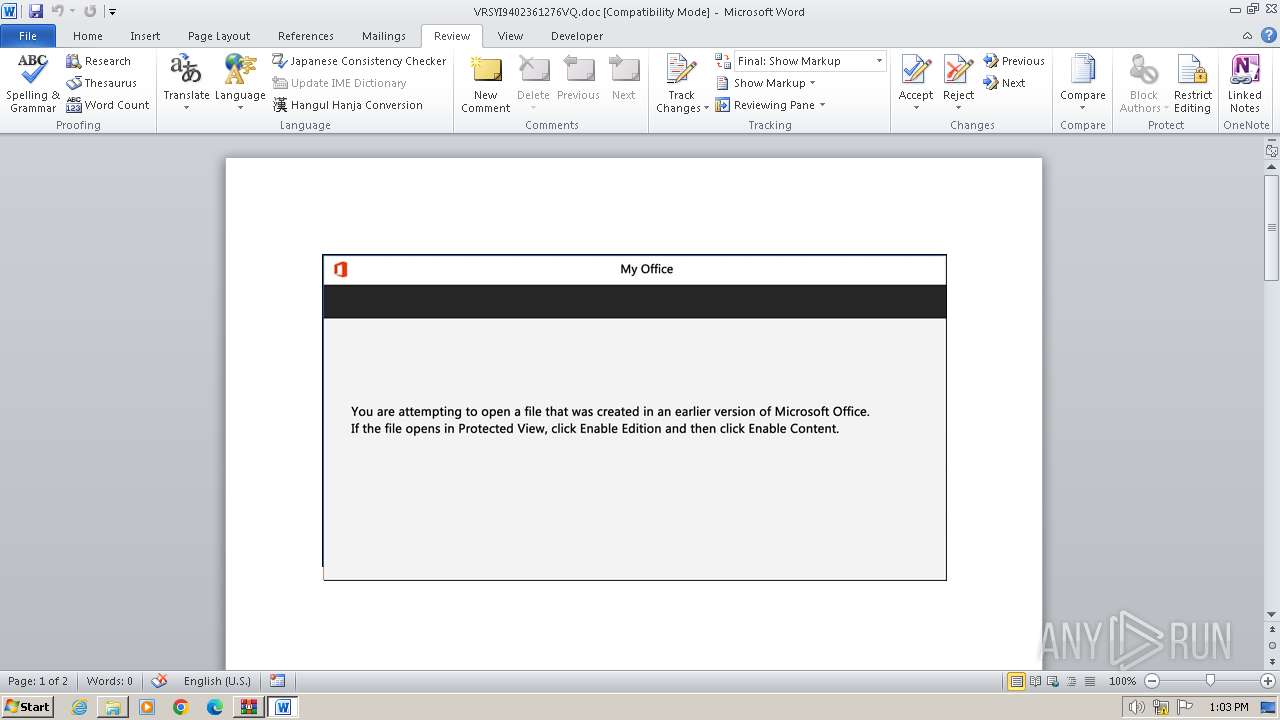Customize Quick Access Toolbar dropdown

pos(112,12)
